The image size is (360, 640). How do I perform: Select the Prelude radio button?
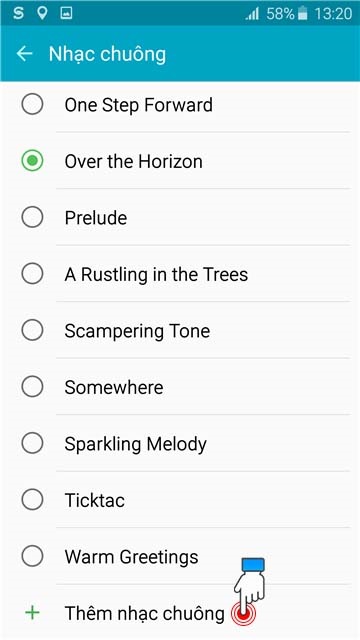click(32, 217)
